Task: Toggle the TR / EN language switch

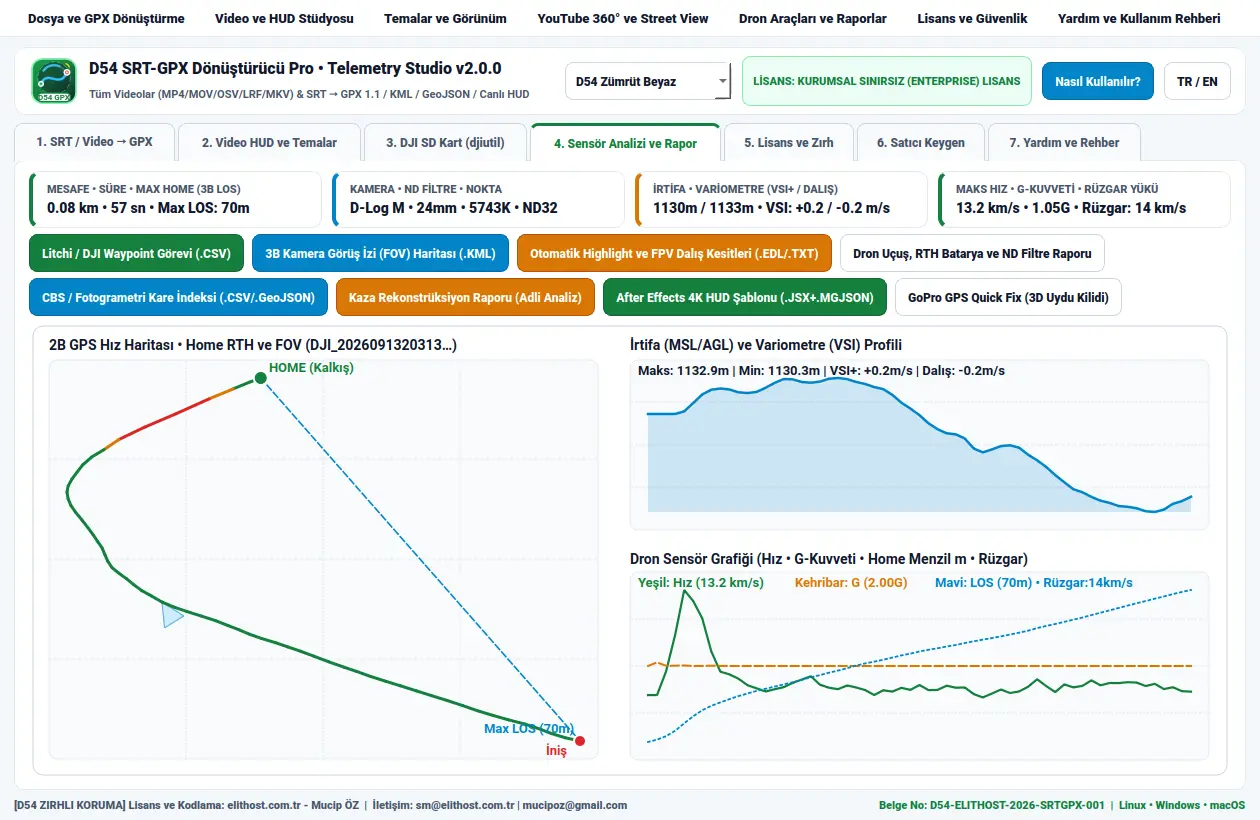Action: click(x=1197, y=82)
